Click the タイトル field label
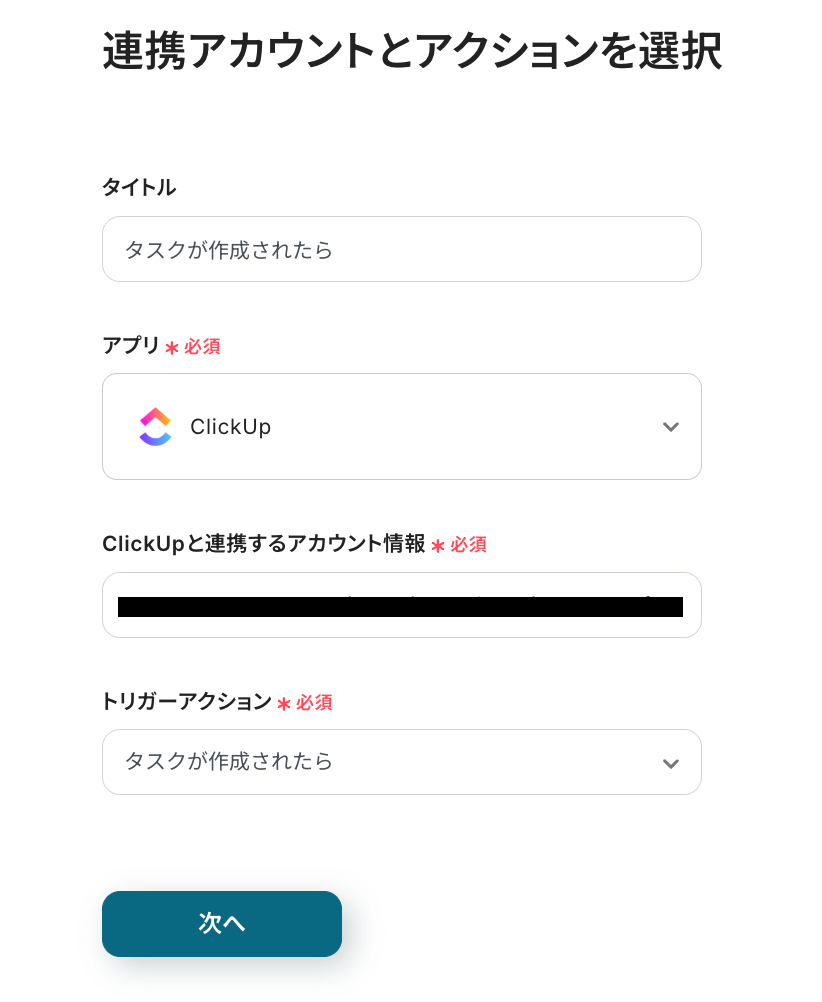Viewport: 822px width, 1002px height. 138,187
